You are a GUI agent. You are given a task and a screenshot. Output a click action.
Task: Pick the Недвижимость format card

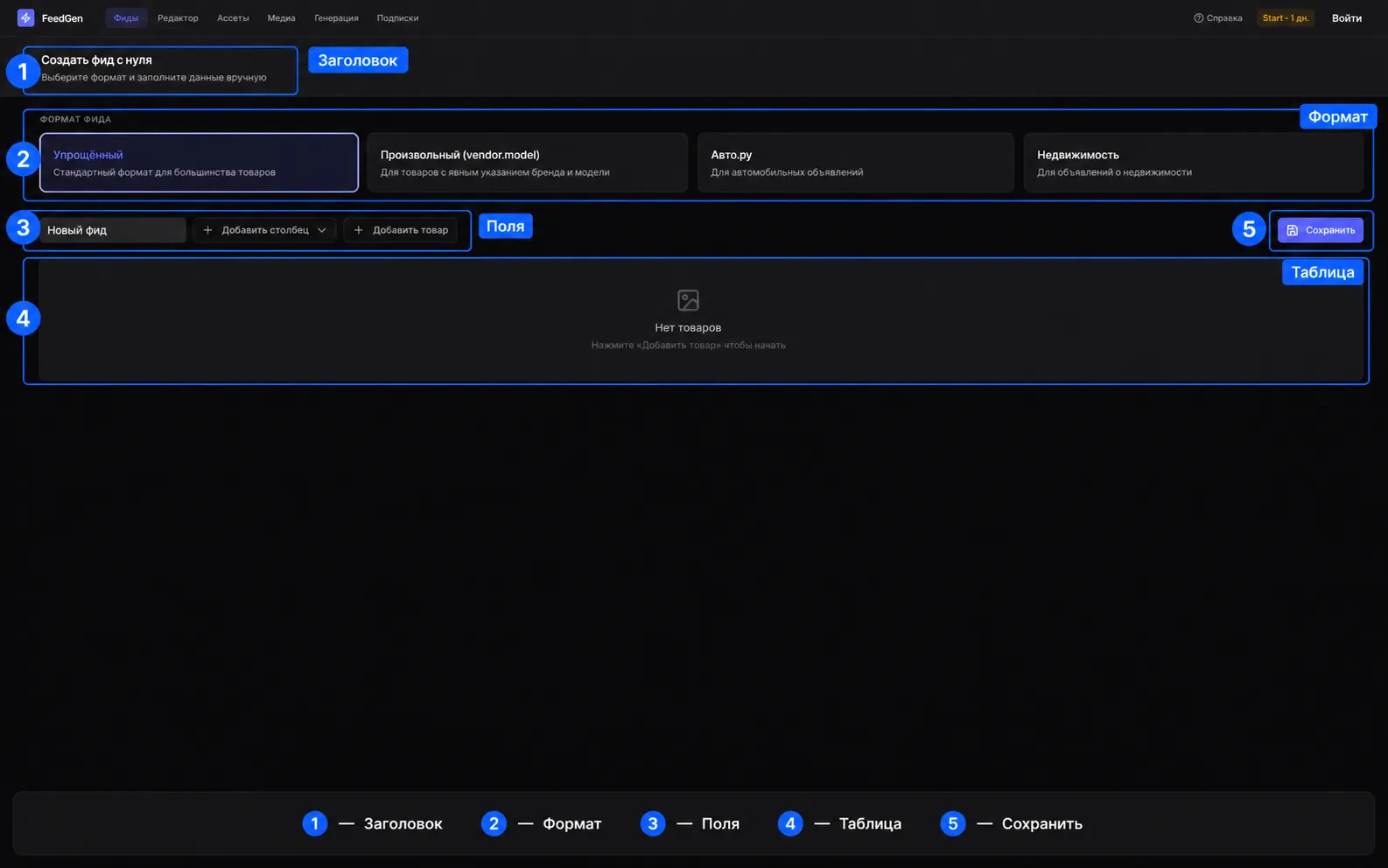click(x=1193, y=163)
